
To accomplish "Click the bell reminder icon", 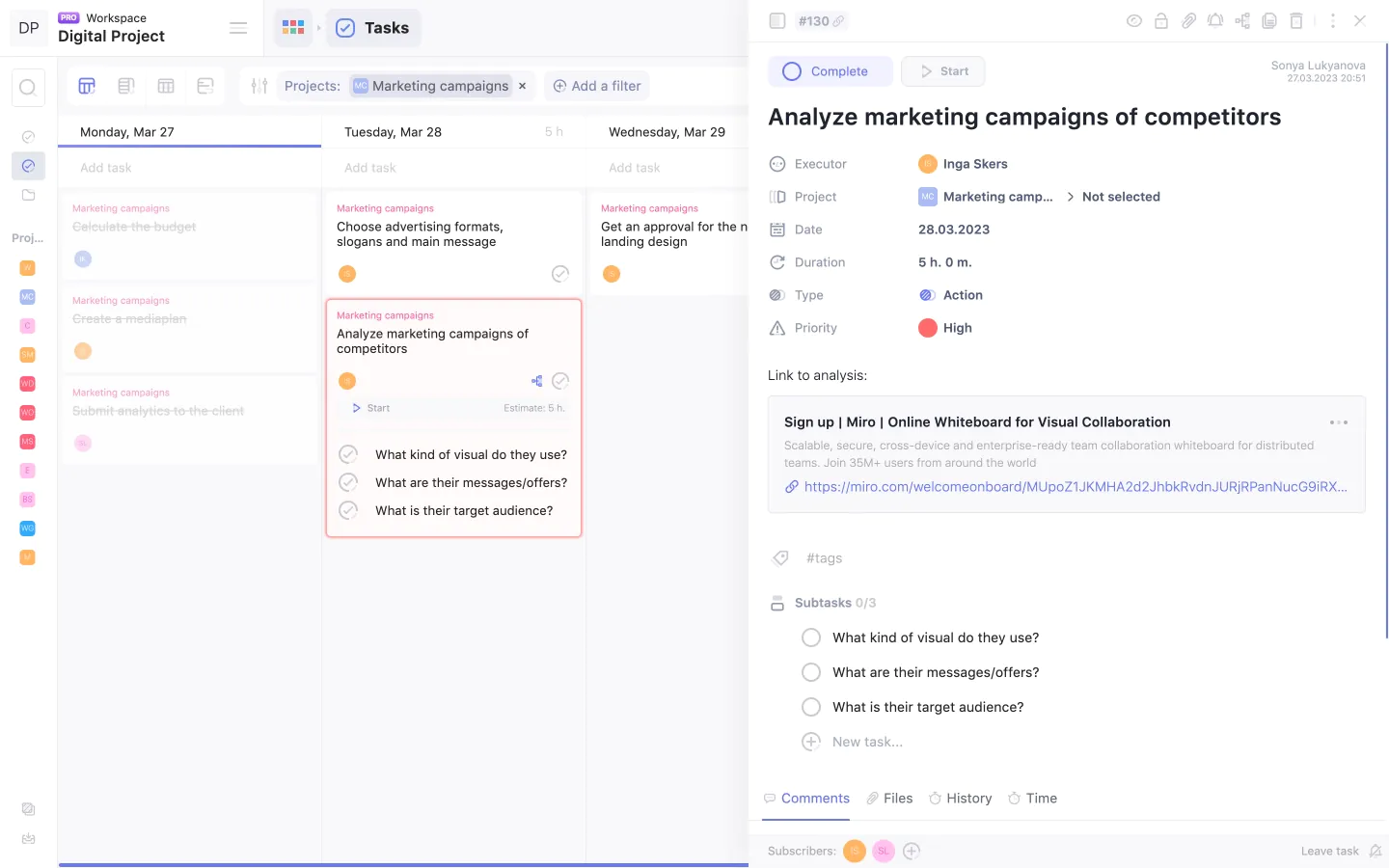I will (1215, 20).
